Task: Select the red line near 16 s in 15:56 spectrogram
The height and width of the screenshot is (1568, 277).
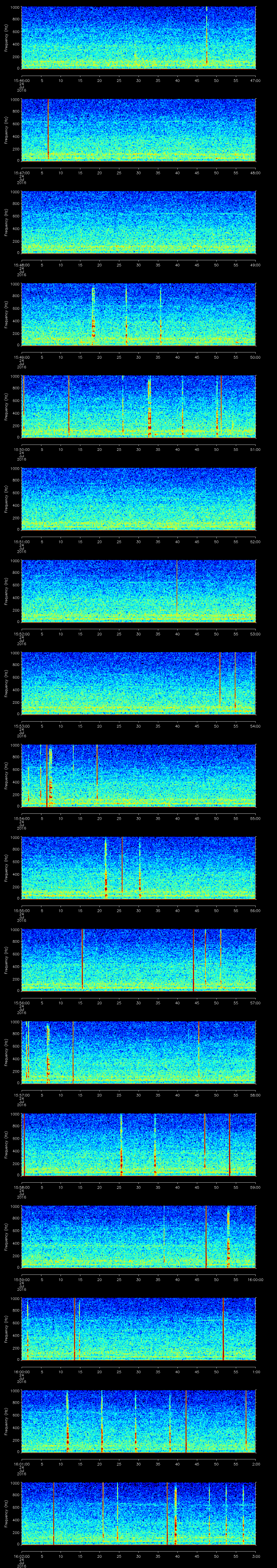Action: click(82, 959)
